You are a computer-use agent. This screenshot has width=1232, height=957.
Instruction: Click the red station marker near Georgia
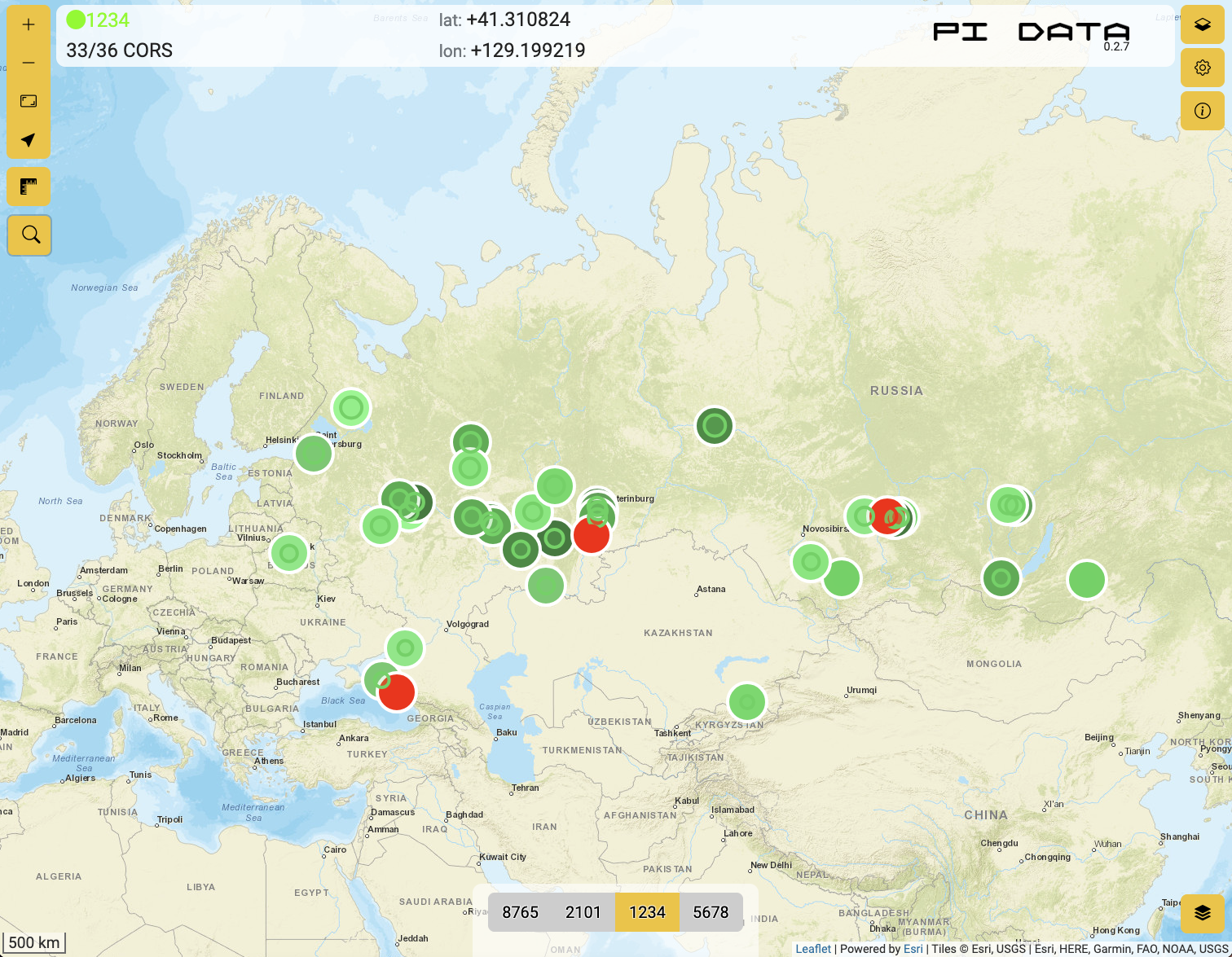[x=397, y=692]
